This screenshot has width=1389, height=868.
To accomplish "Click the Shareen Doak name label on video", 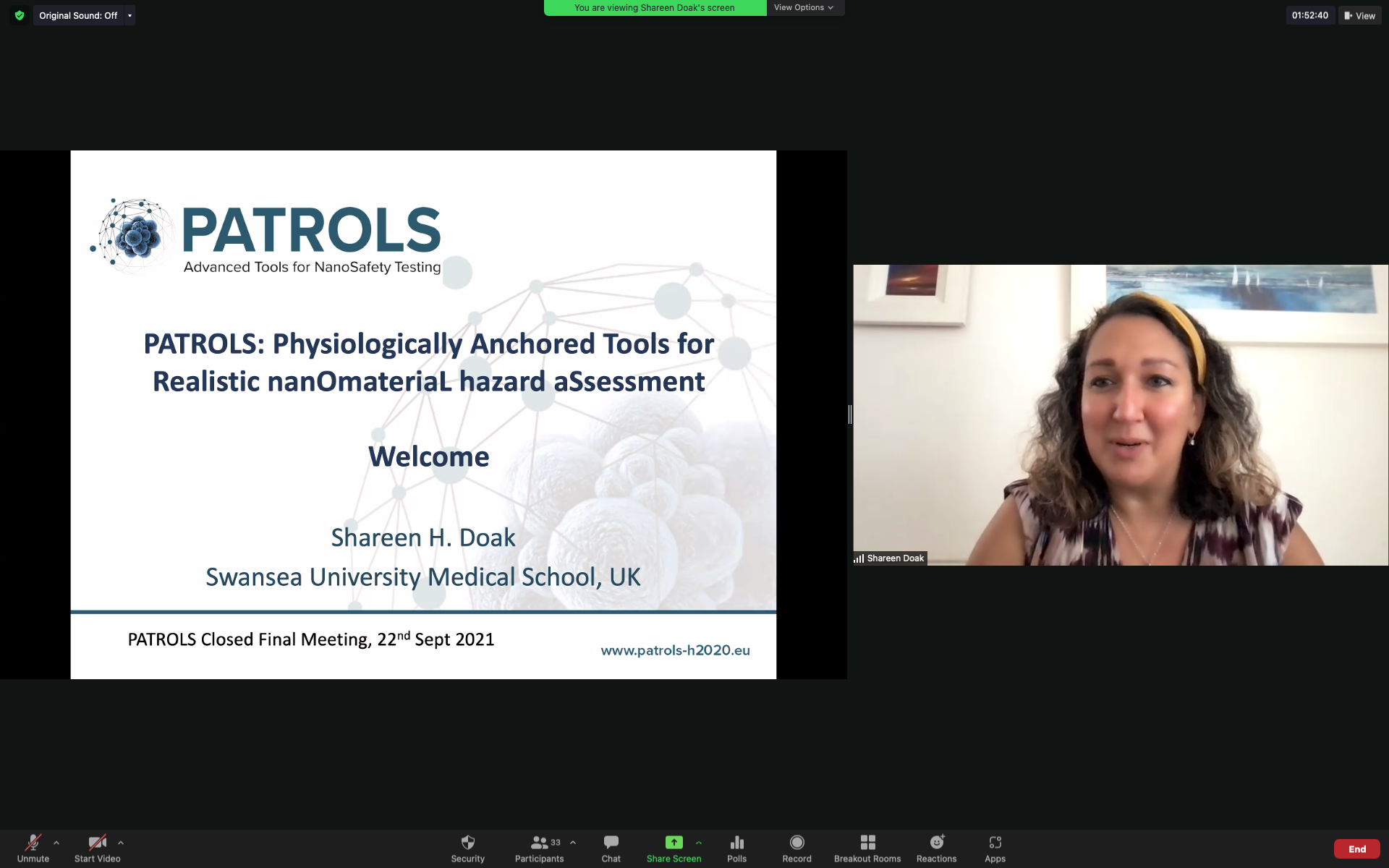I will click(x=889, y=558).
